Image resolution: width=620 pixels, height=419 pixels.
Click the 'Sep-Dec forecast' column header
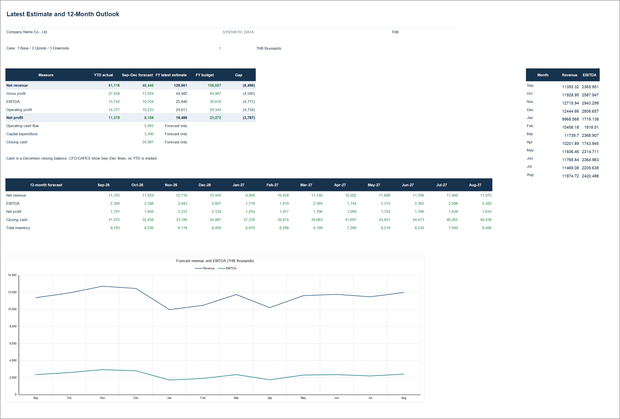pyautogui.click(x=137, y=75)
